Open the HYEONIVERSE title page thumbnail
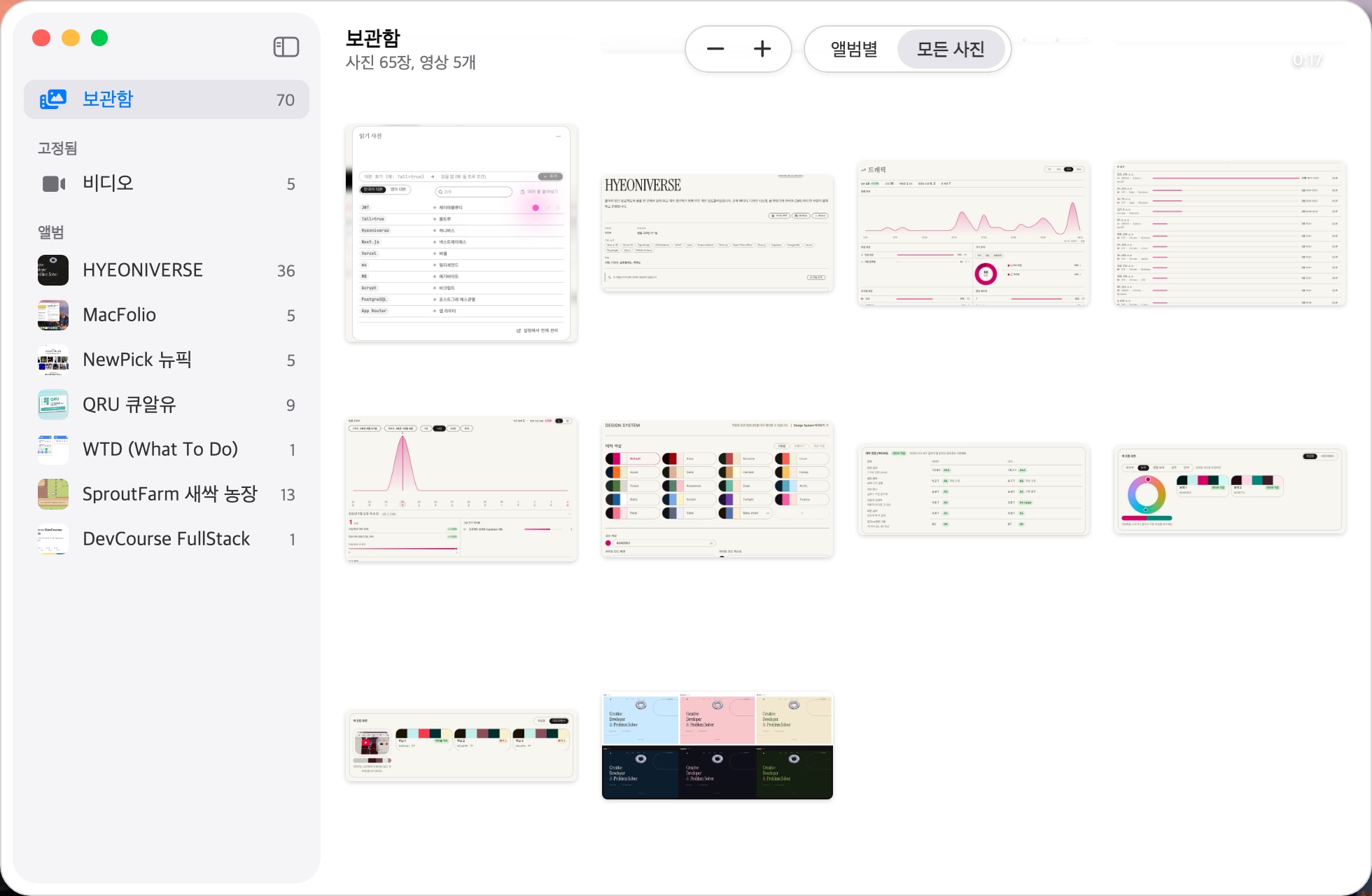The height and width of the screenshot is (896, 1372). coord(717,233)
